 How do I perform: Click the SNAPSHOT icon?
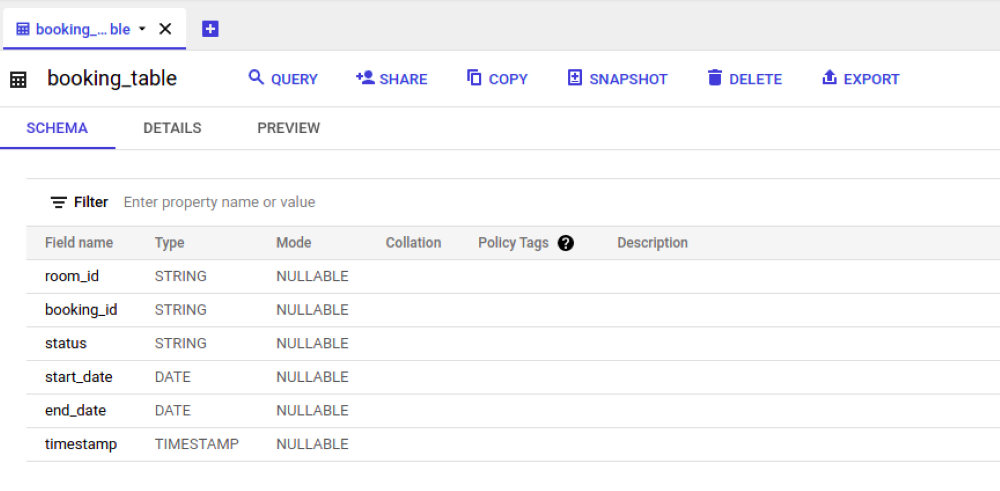coord(575,78)
